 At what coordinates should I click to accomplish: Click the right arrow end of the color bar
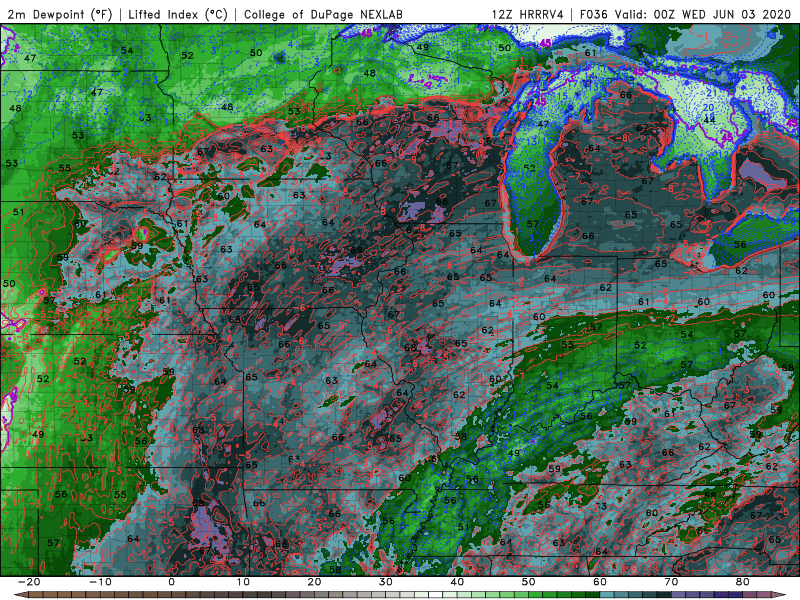click(781, 595)
